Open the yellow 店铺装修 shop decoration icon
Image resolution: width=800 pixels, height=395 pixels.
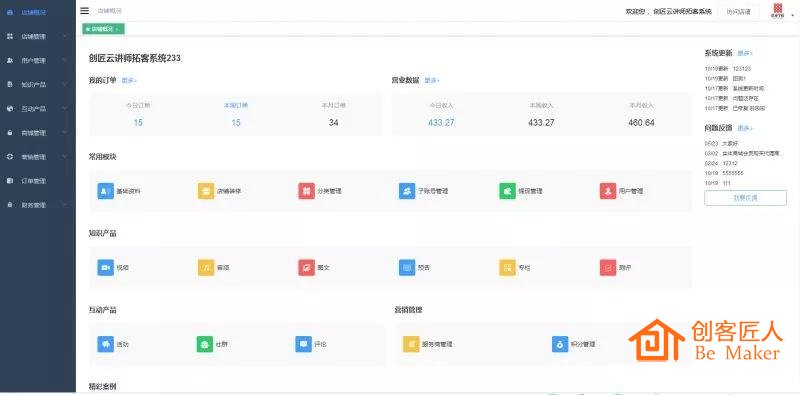206,191
